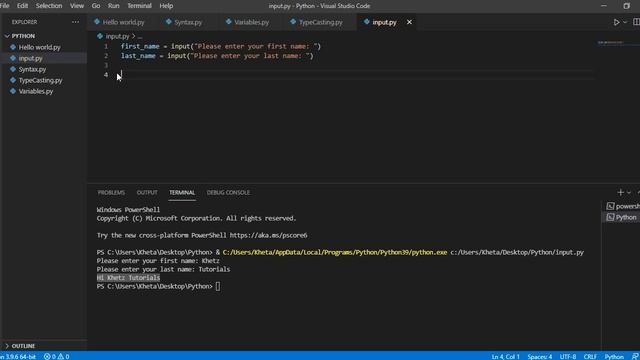Click Ln 4, Col 1 status entry
Image resolution: width=640 pixels, height=360 pixels.
coord(505,356)
